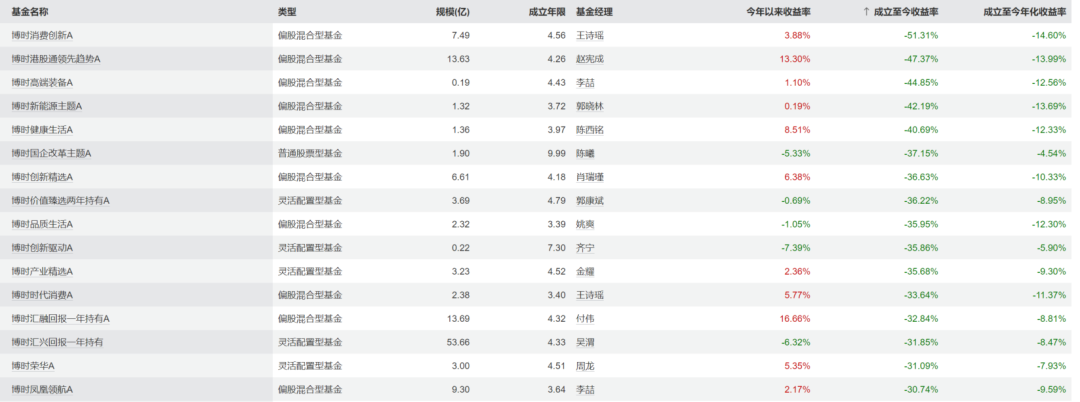1080x402 pixels.
Task: Click the scale value 7.49
Action: (x=461, y=35)
